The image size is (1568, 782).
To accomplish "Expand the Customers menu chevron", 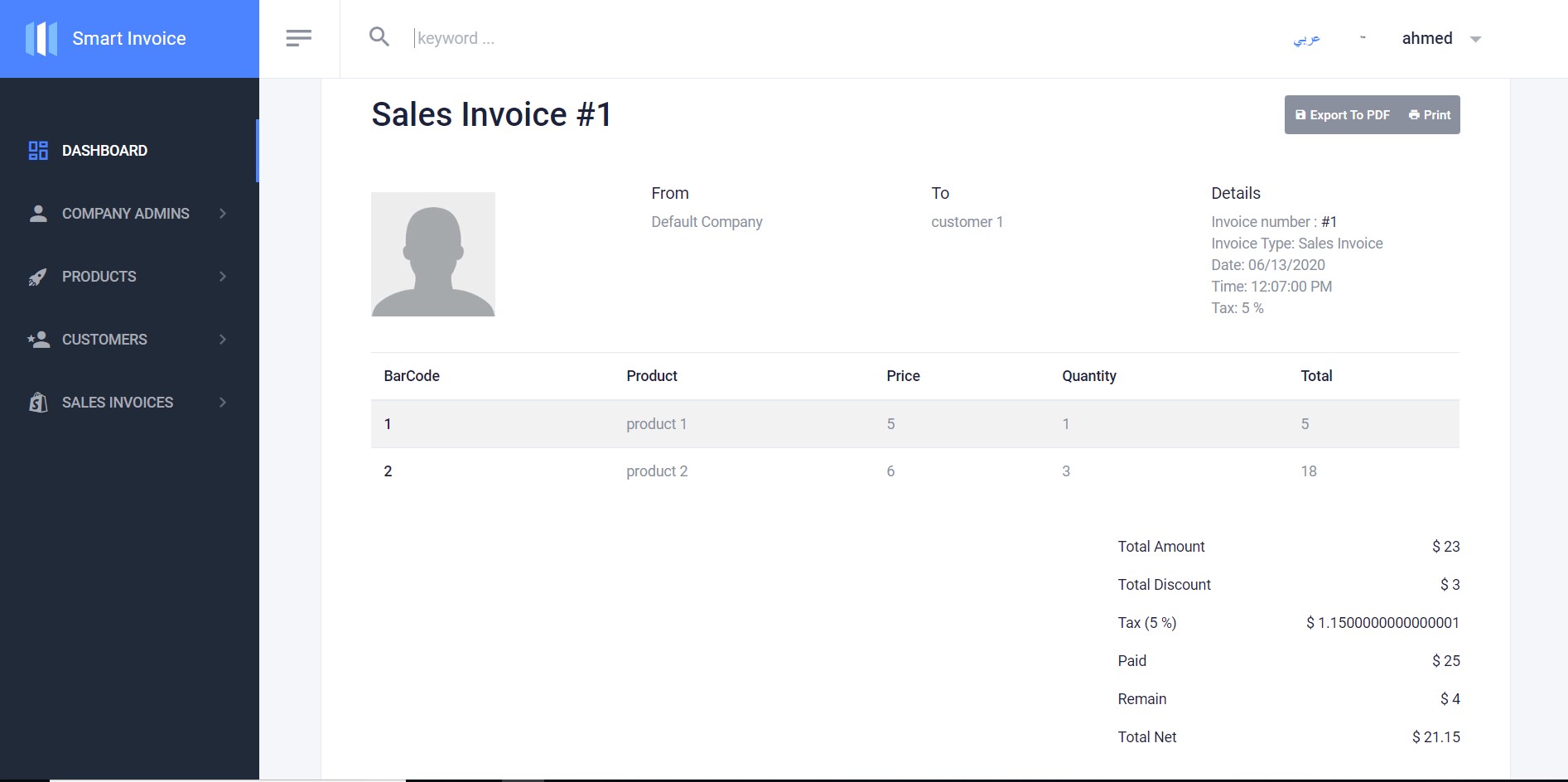I will tap(222, 340).
